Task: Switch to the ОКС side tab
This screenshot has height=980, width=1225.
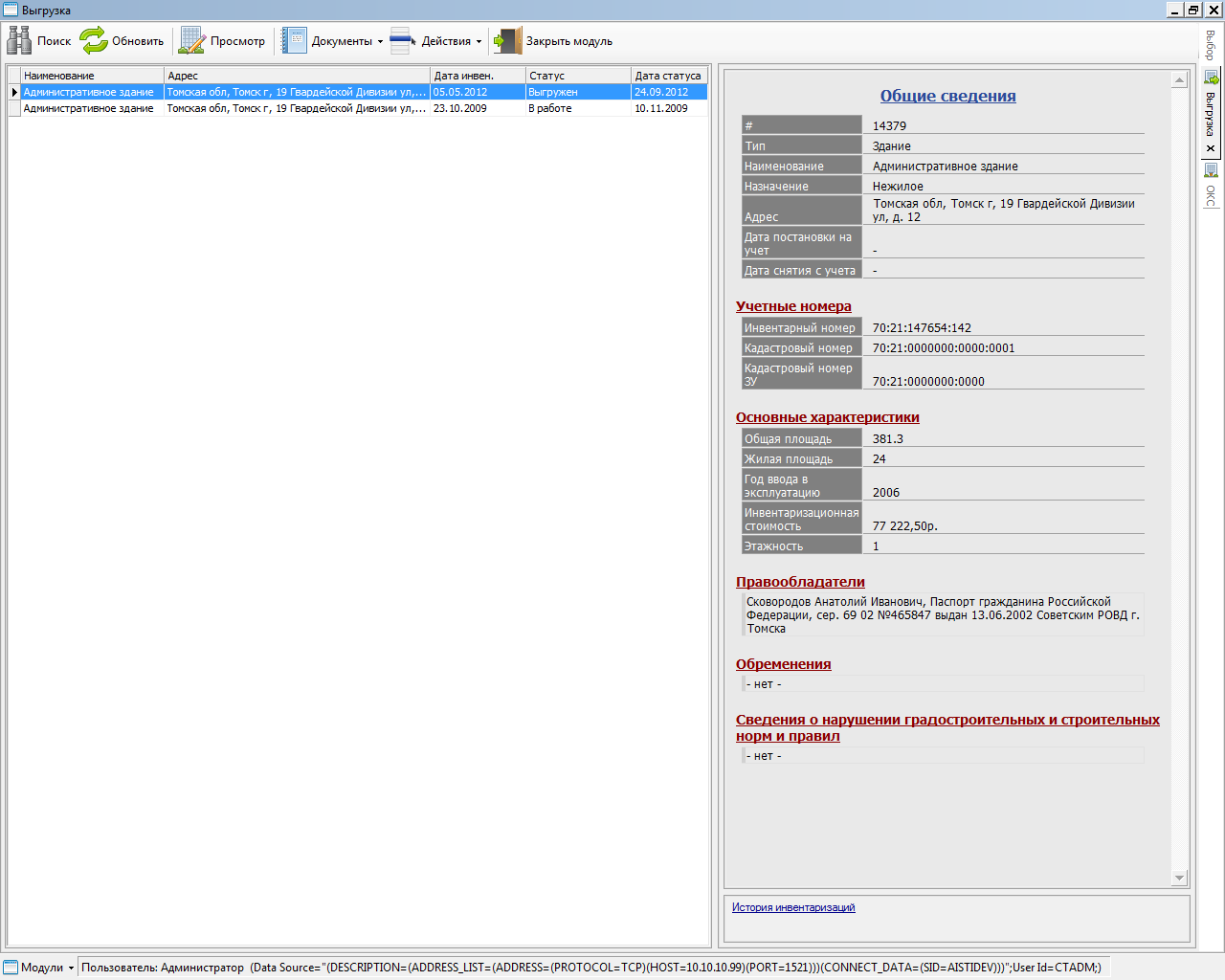Action: point(1211,194)
